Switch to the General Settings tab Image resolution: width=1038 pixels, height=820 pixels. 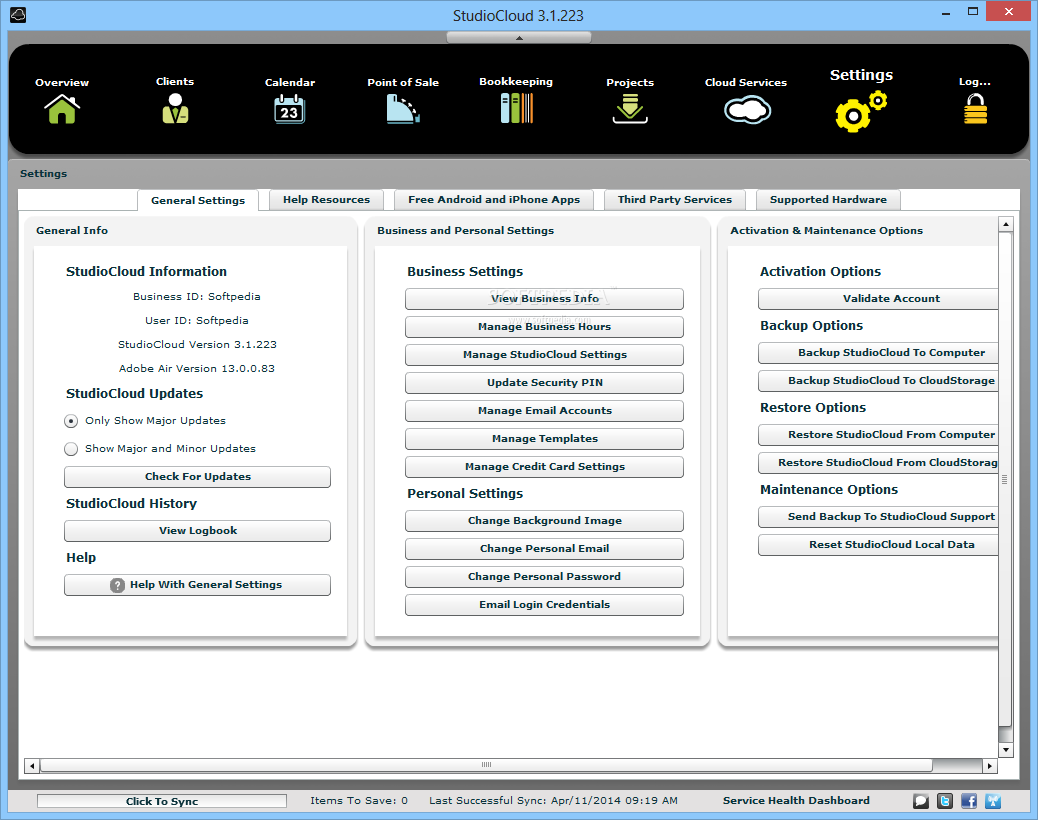point(198,201)
